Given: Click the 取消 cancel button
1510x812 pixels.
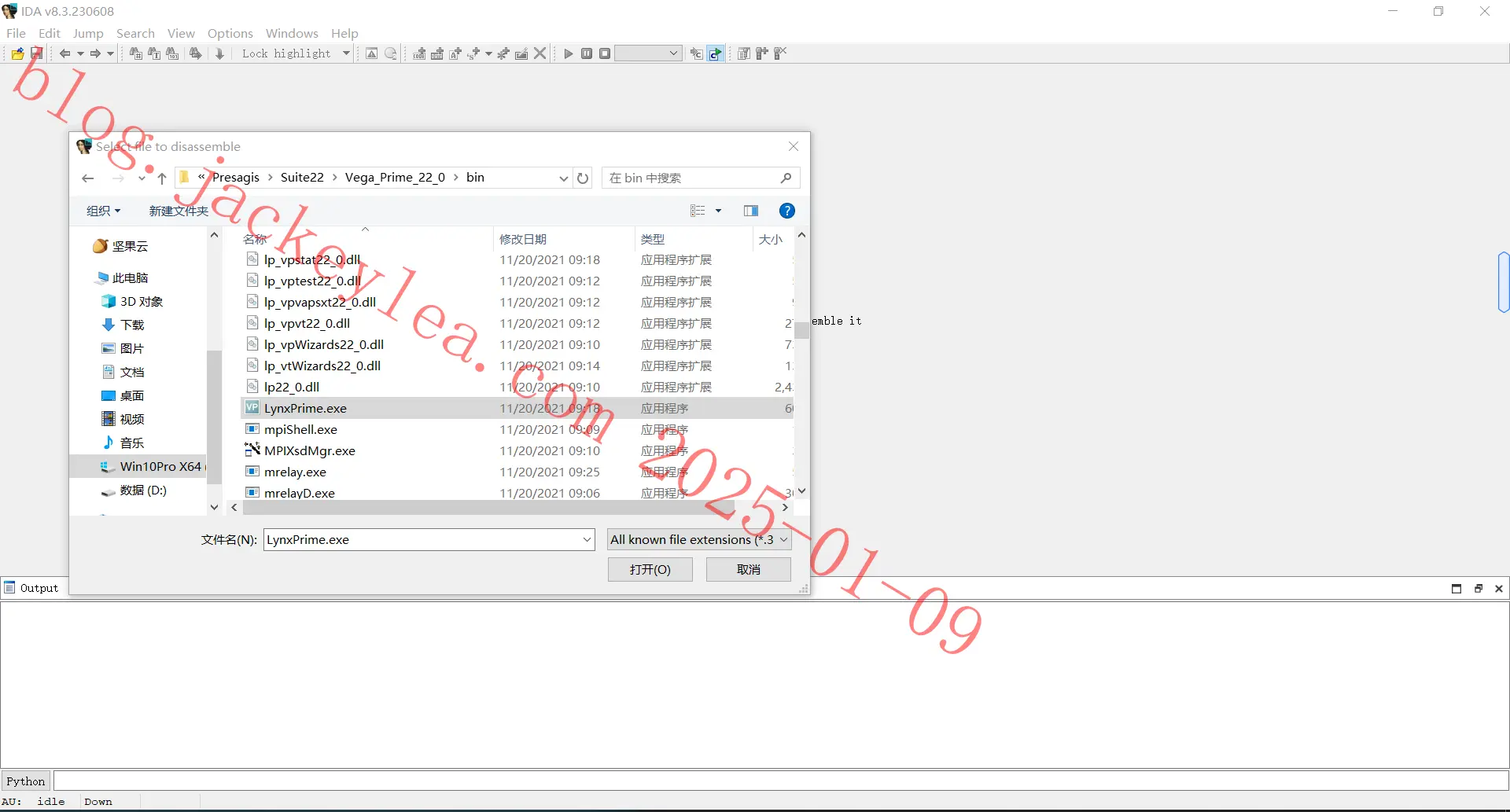Looking at the screenshot, I should click(749, 569).
